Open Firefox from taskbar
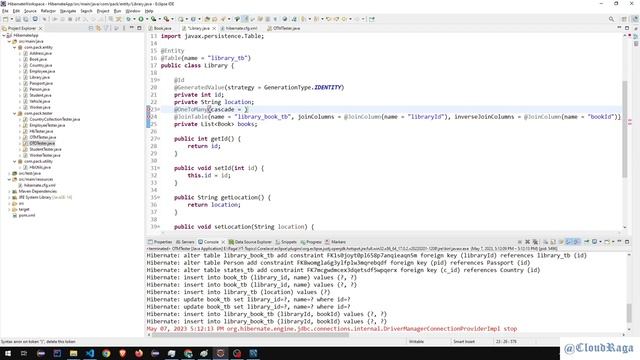Image resolution: width=640 pixels, height=360 pixels. (139, 353)
